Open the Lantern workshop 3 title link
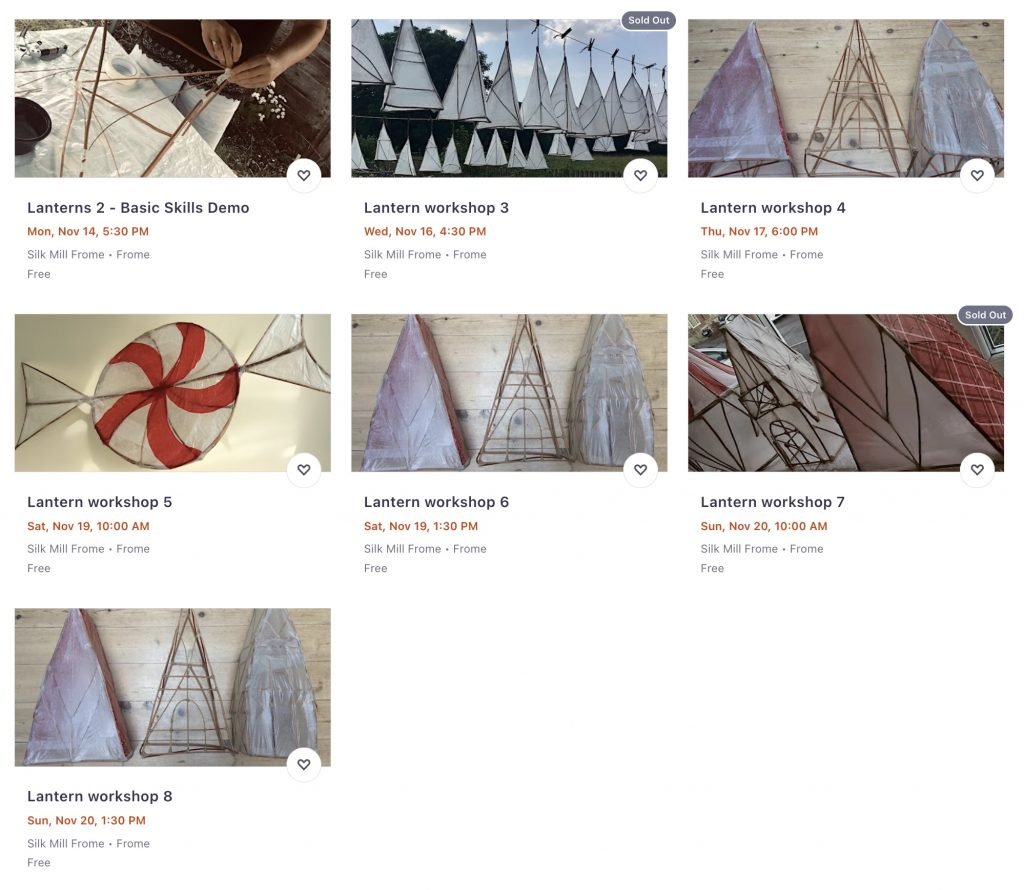1024x890 pixels. (436, 208)
